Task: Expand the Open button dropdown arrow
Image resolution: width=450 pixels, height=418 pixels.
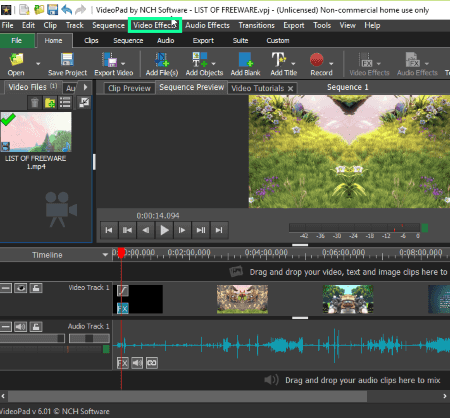Action: point(38,64)
